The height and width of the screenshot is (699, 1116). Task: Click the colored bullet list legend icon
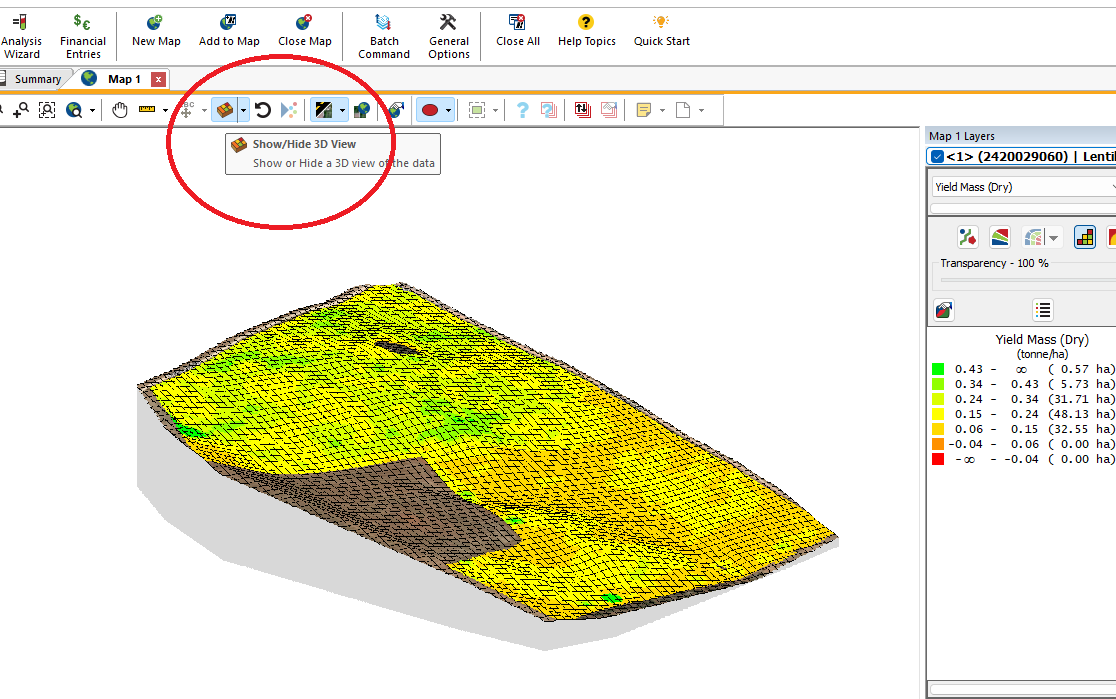point(1043,310)
